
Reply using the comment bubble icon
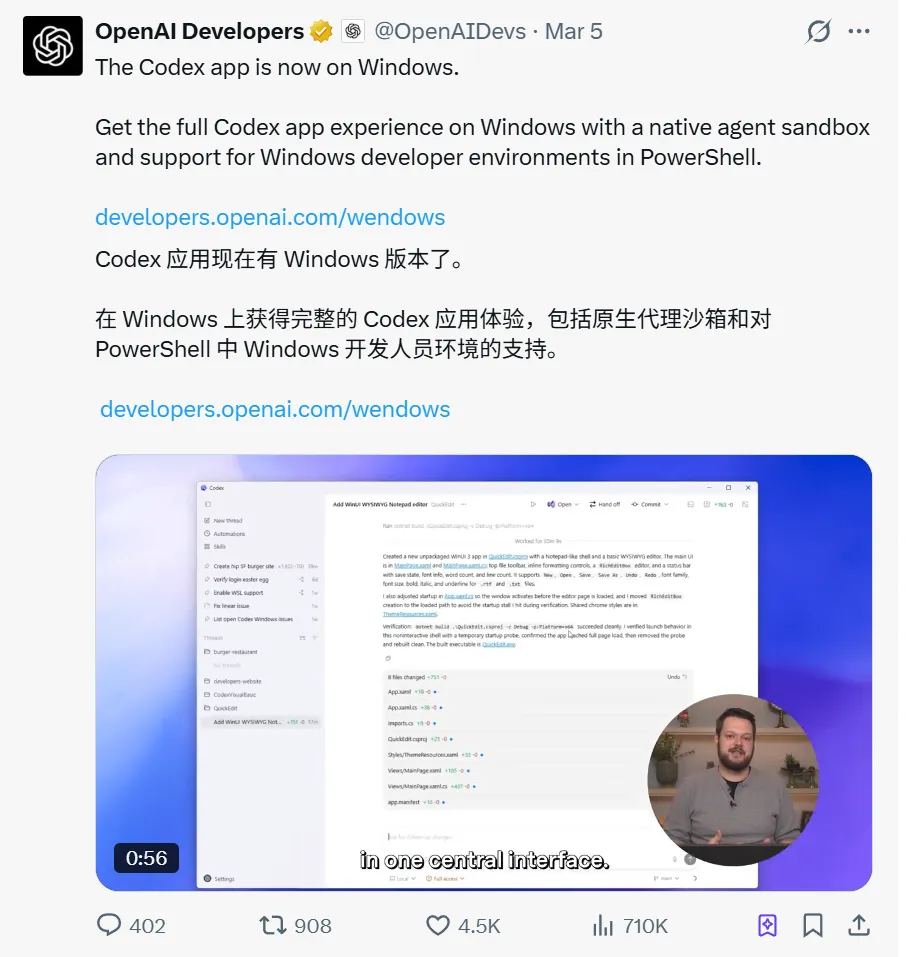(x=109, y=925)
